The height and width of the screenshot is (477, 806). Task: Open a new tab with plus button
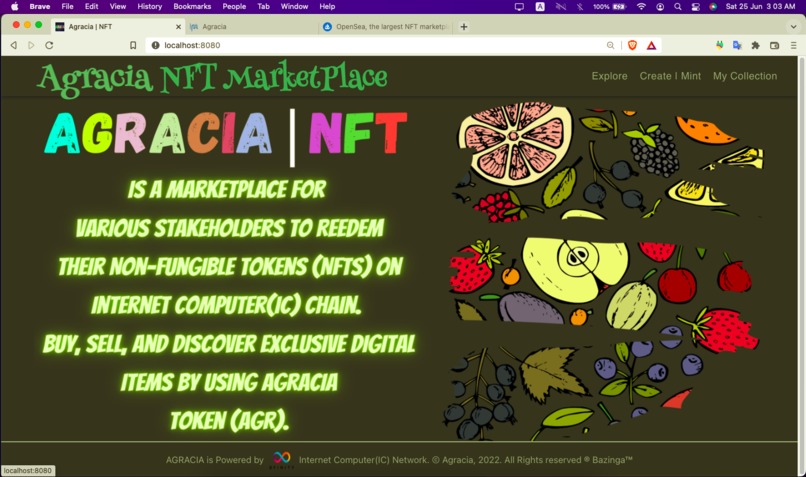(x=464, y=27)
